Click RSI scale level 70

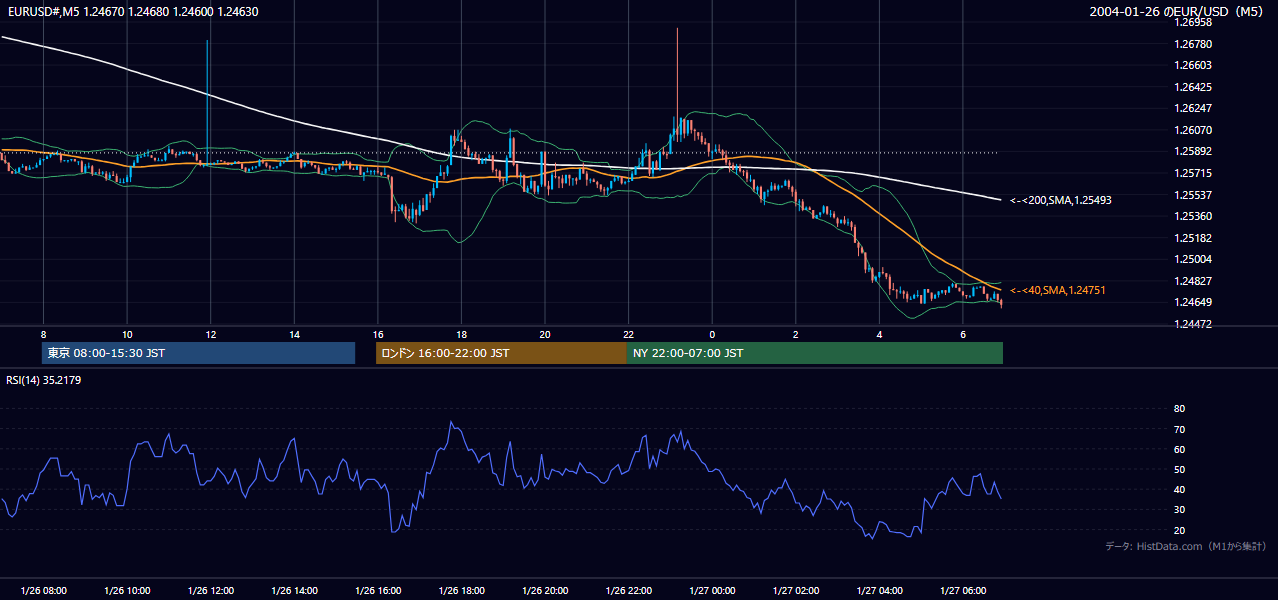point(1179,429)
